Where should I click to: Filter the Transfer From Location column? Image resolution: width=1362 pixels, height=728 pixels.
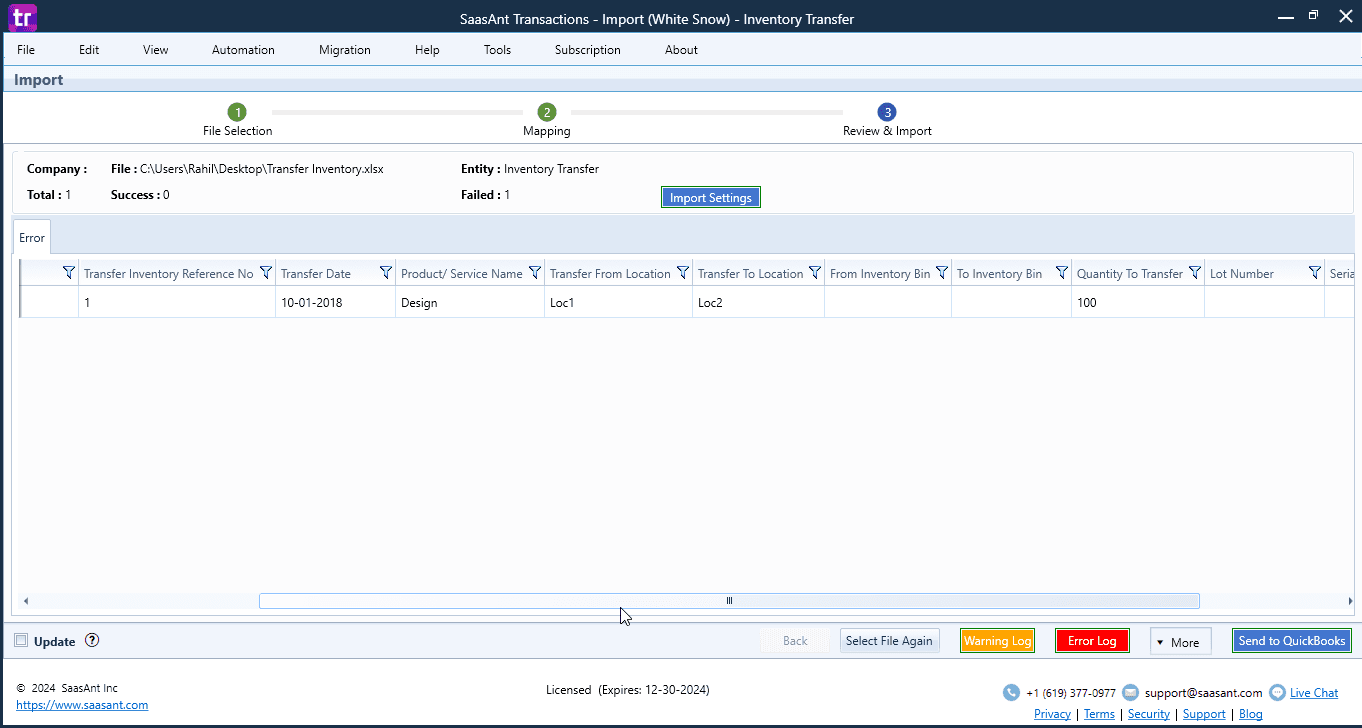(x=683, y=273)
